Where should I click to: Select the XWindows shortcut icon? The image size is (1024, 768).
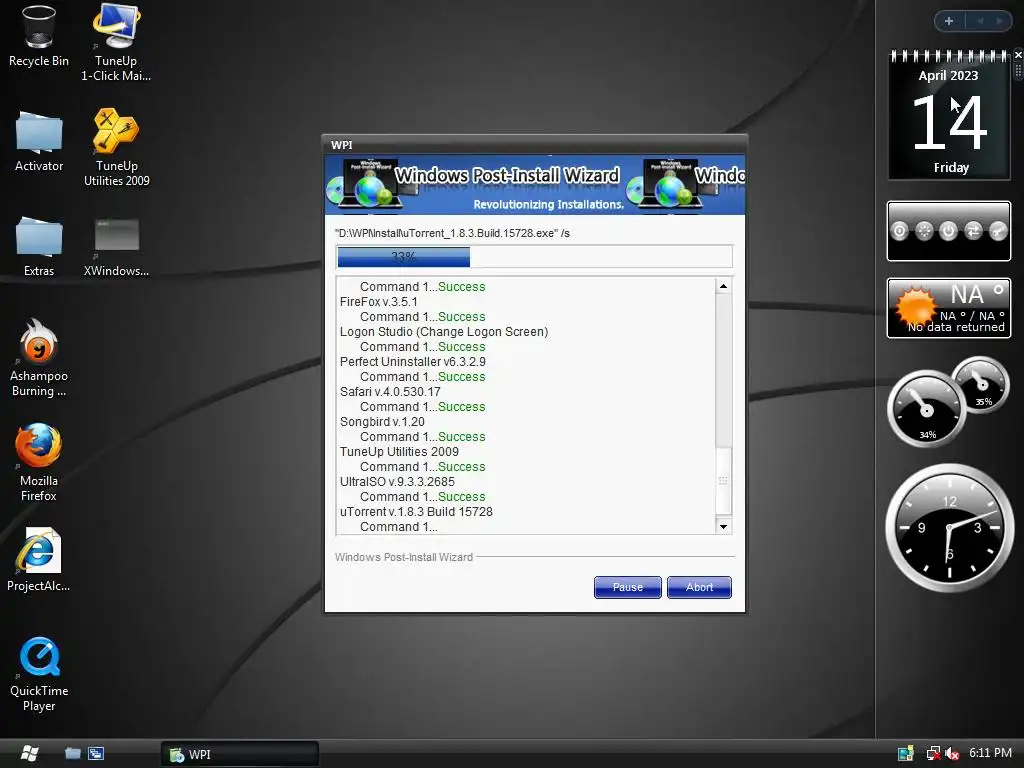(x=116, y=247)
